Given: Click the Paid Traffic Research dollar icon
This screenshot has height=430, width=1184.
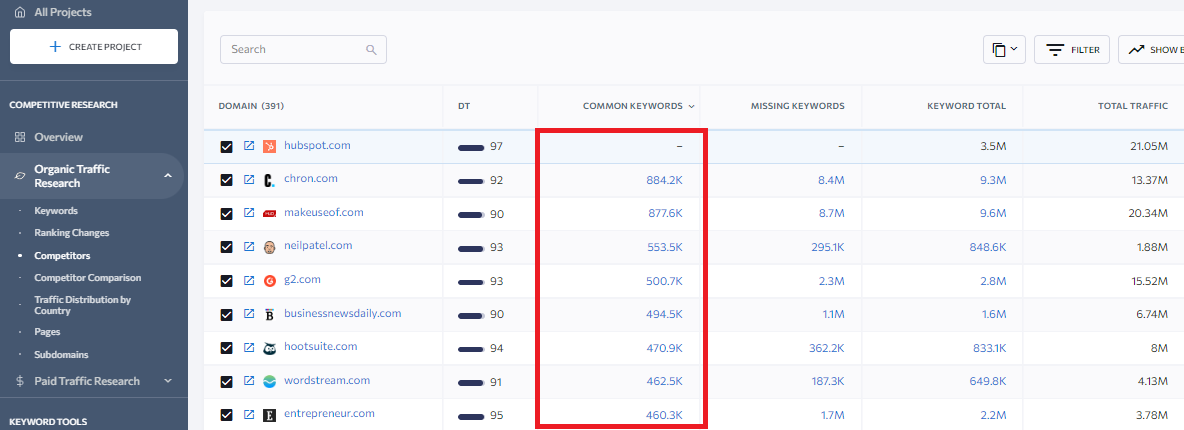Looking at the screenshot, I should click(20, 381).
